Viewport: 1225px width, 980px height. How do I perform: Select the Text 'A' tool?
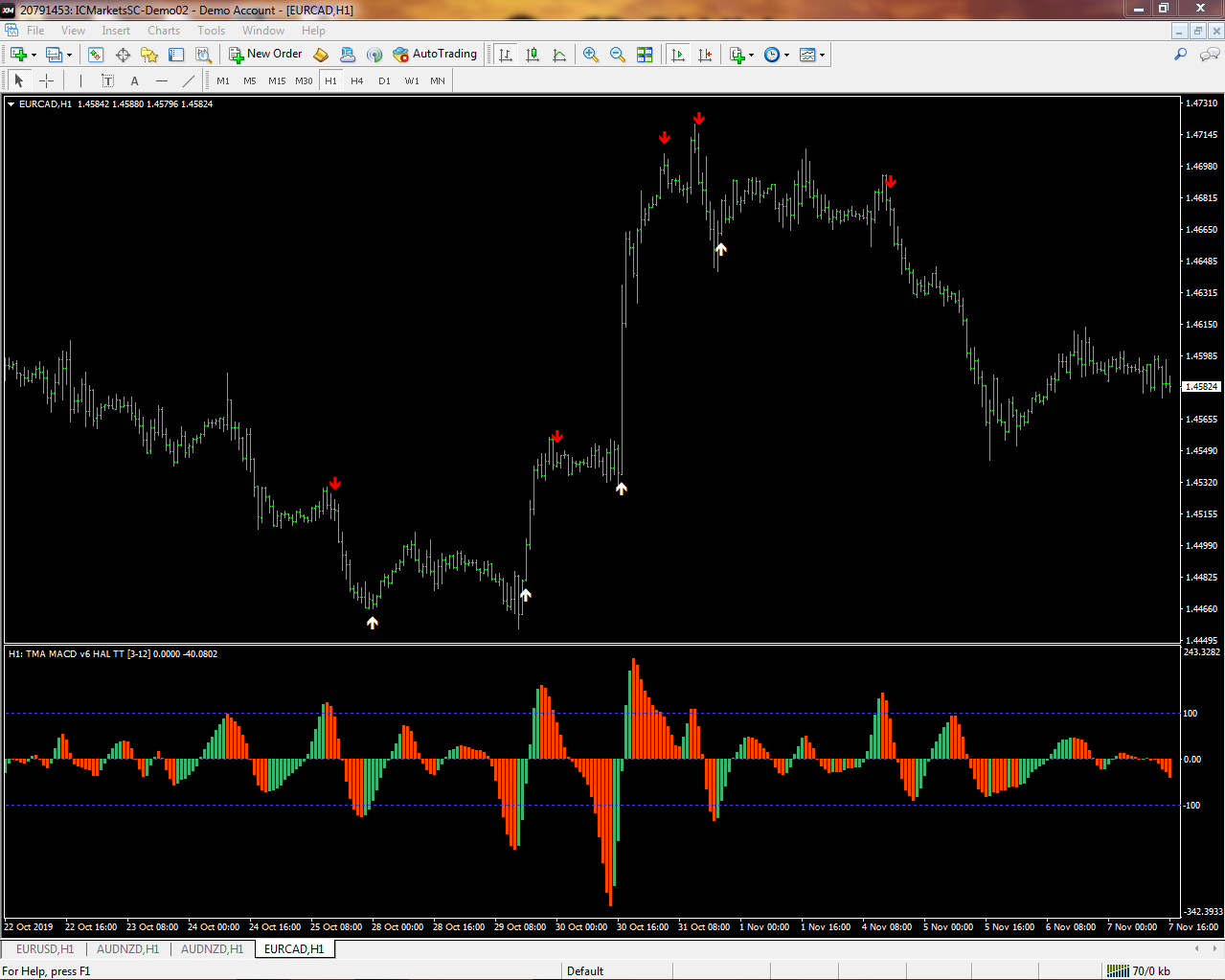click(x=134, y=81)
